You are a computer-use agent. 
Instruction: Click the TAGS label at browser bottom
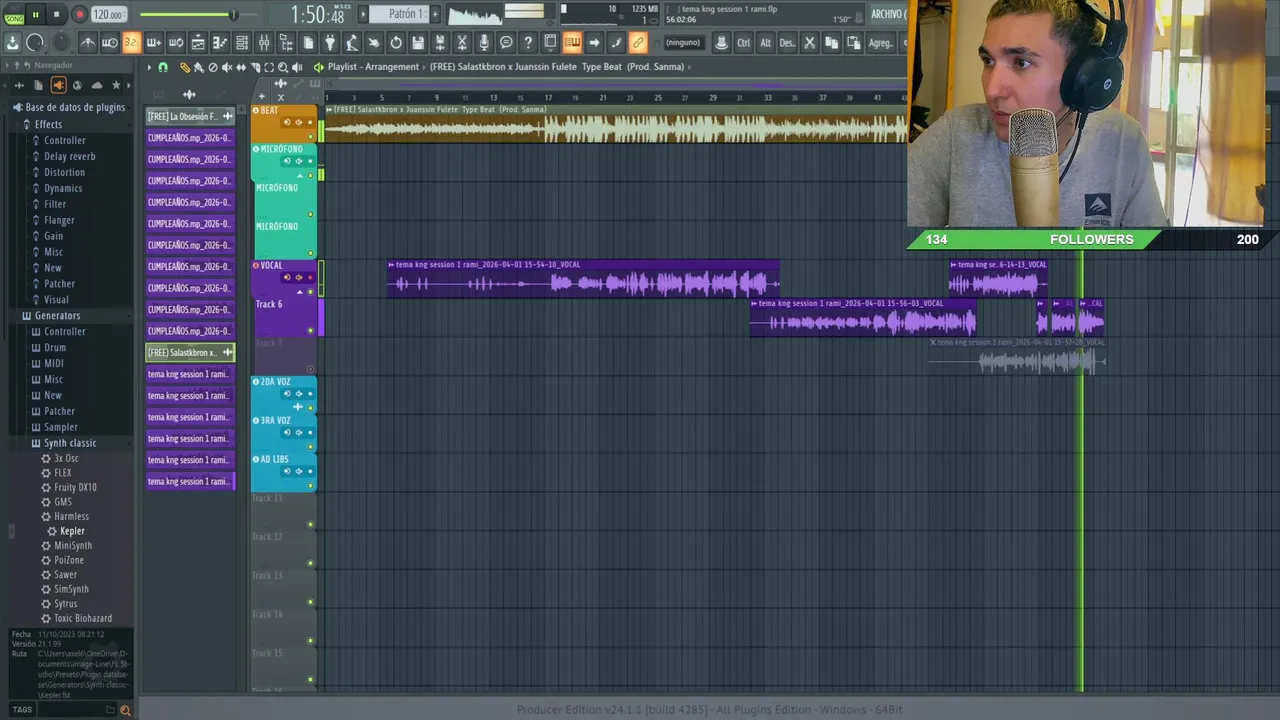pyautogui.click(x=22, y=710)
